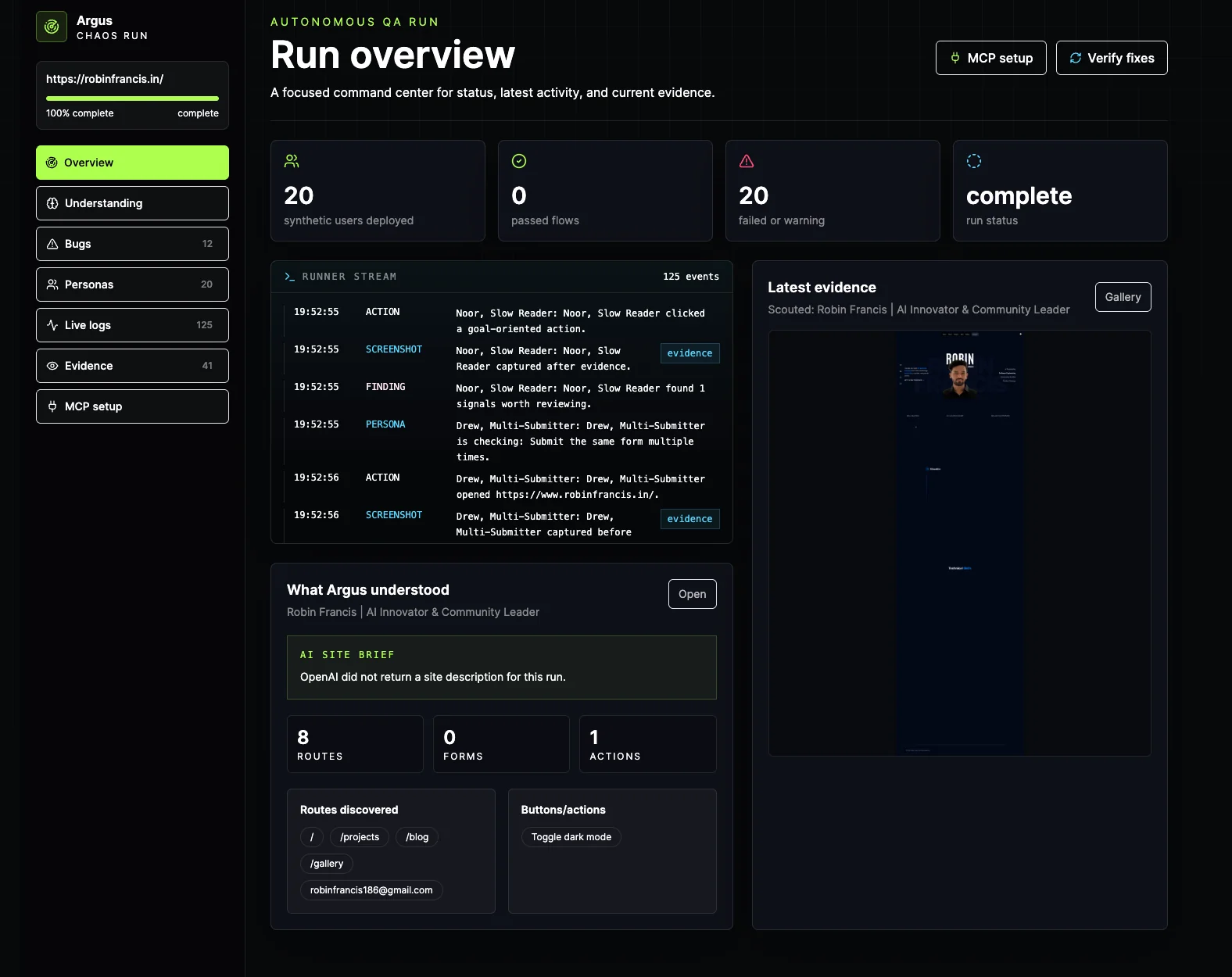Click the alert triangle on failed or warning card
Viewport: 1232px width, 977px height.
[x=747, y=161]
